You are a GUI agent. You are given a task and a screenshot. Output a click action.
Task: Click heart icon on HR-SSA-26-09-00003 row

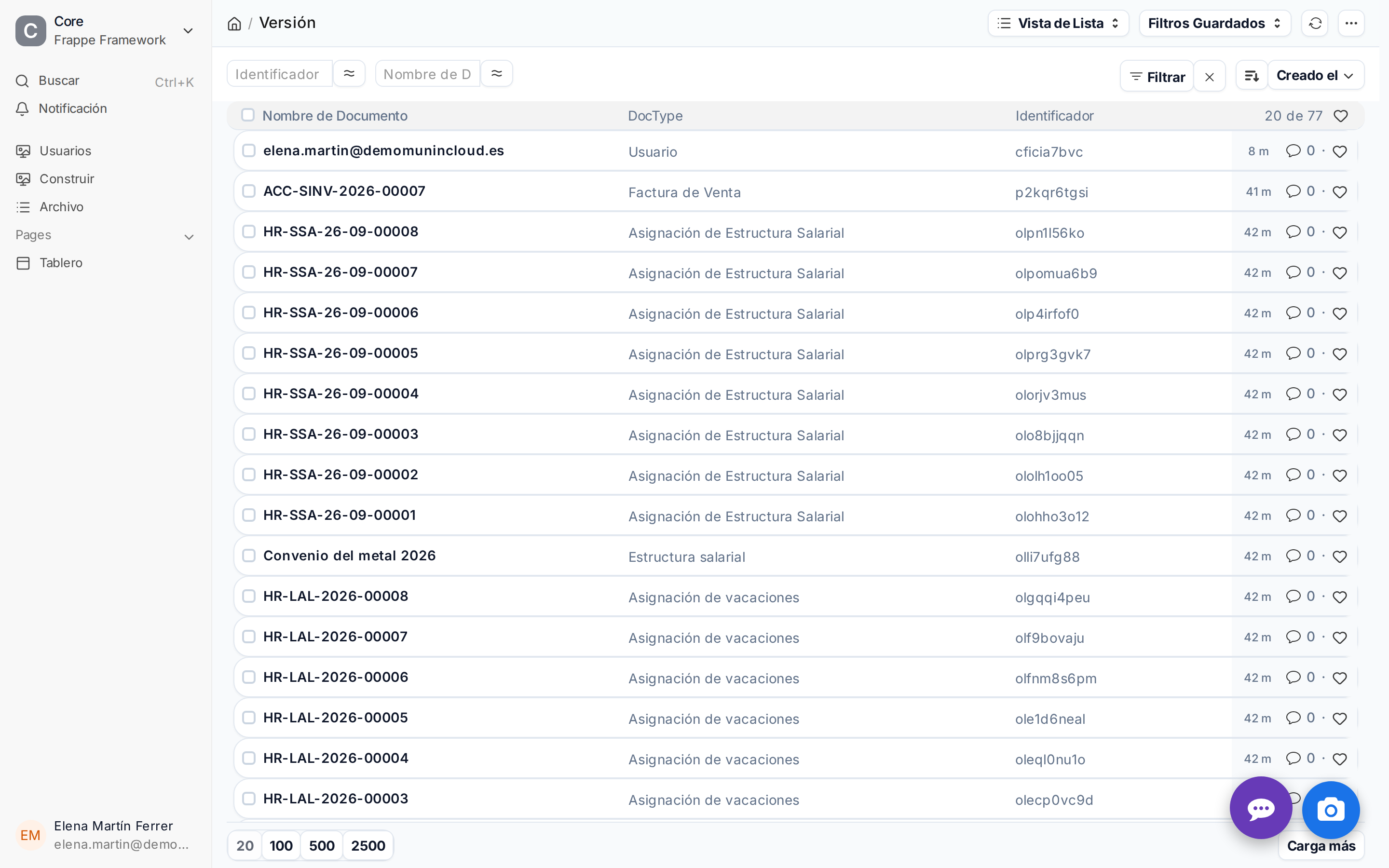(1340, 435)
